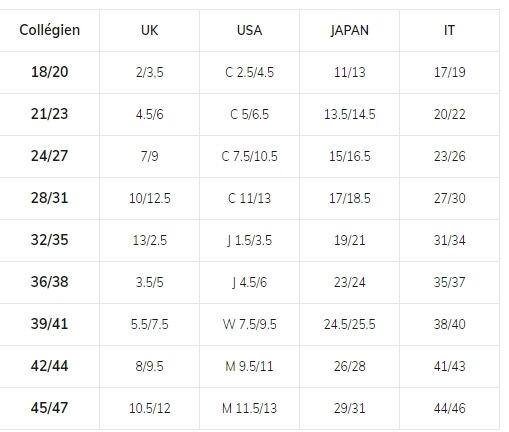Click the UK value 10/12.5
Screen dimensions: 509x432
[150, 198]
